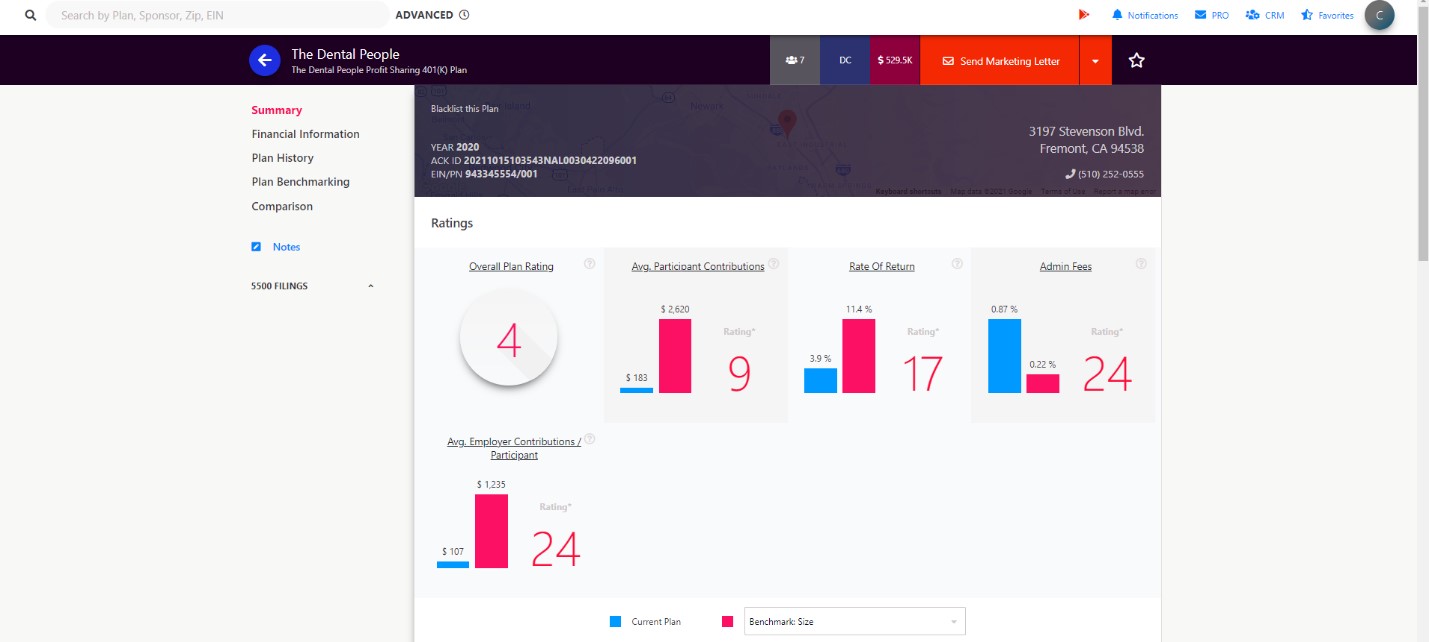The width and height of the screenshot is (1429, 642).
Task: Click the PRO envelope icon
Action: click(1200, 15)
